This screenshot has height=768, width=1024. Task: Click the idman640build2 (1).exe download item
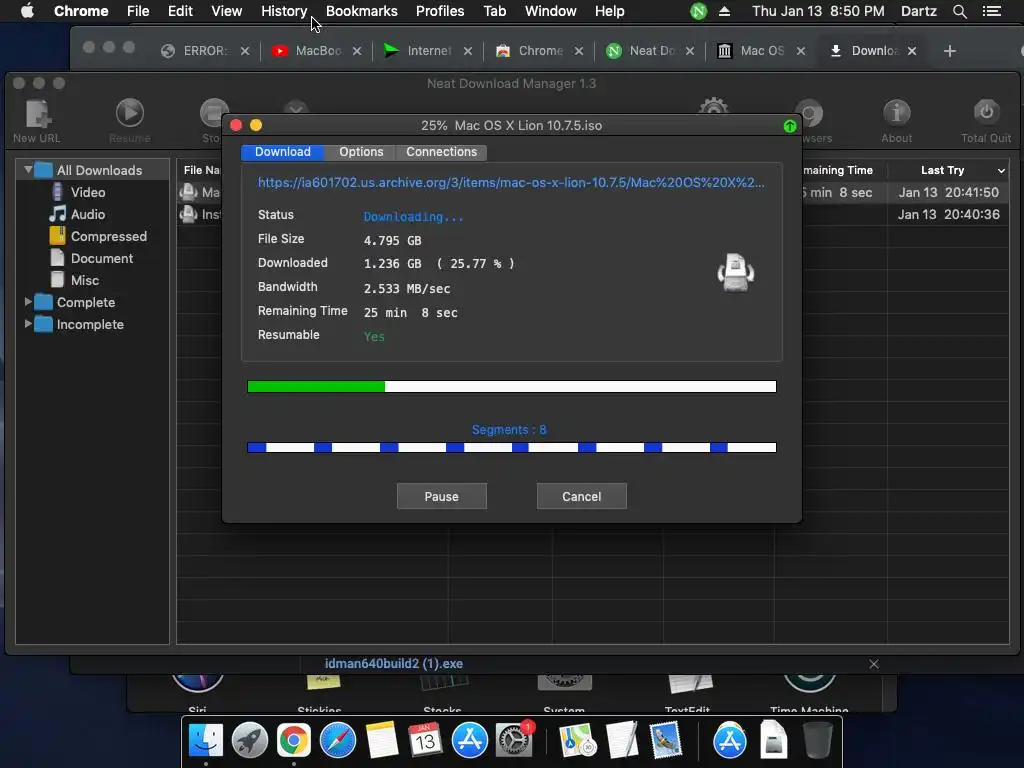394,664
